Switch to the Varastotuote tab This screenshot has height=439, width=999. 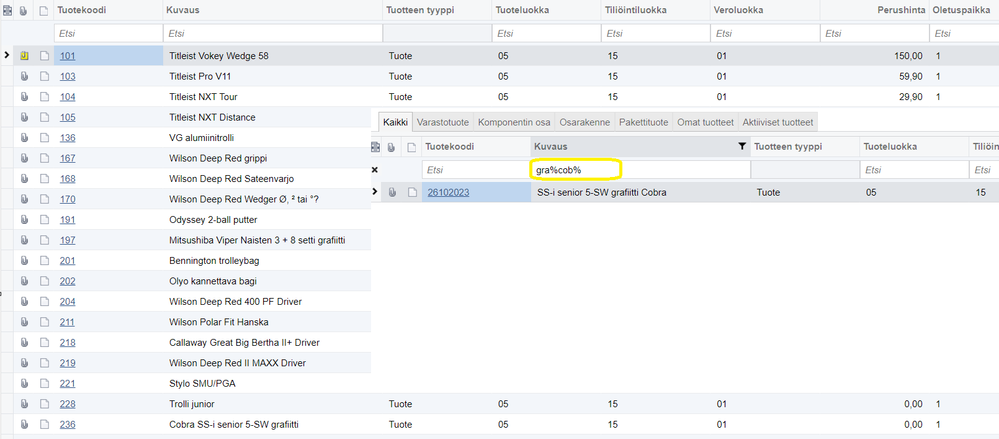[443, 122]
